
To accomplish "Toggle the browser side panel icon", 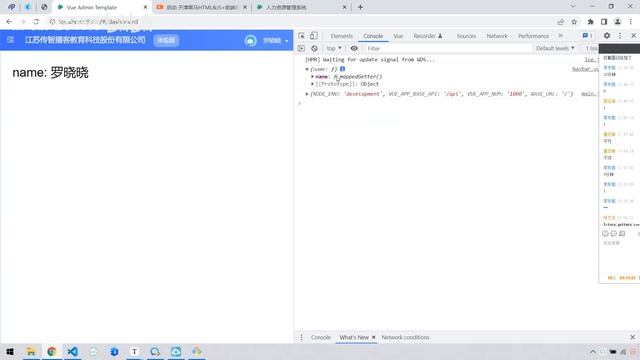I will pyautogui.click(x=604, y=22).
